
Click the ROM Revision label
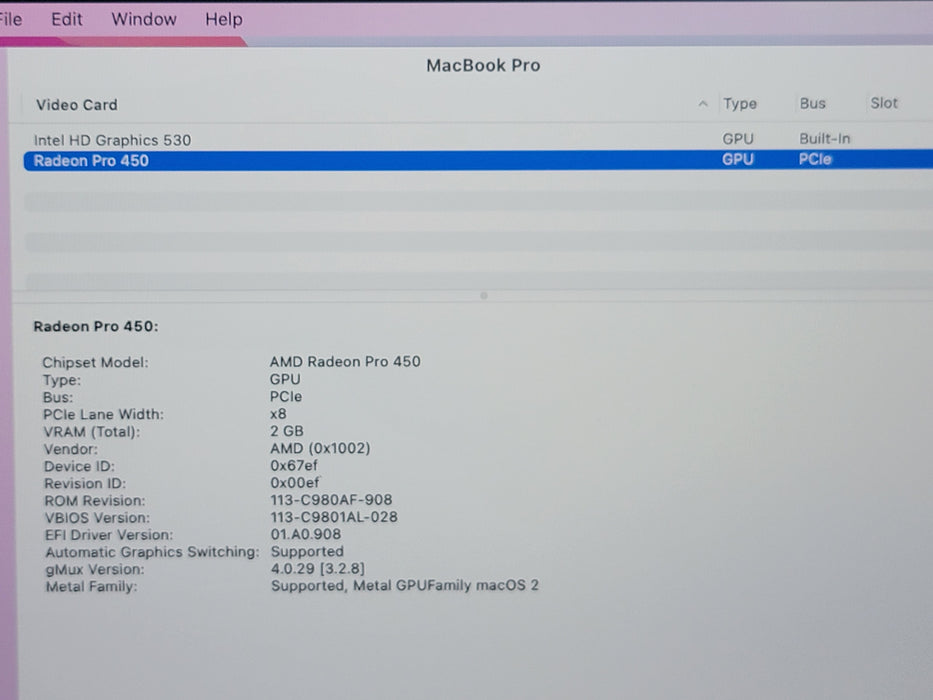(95, 501)
